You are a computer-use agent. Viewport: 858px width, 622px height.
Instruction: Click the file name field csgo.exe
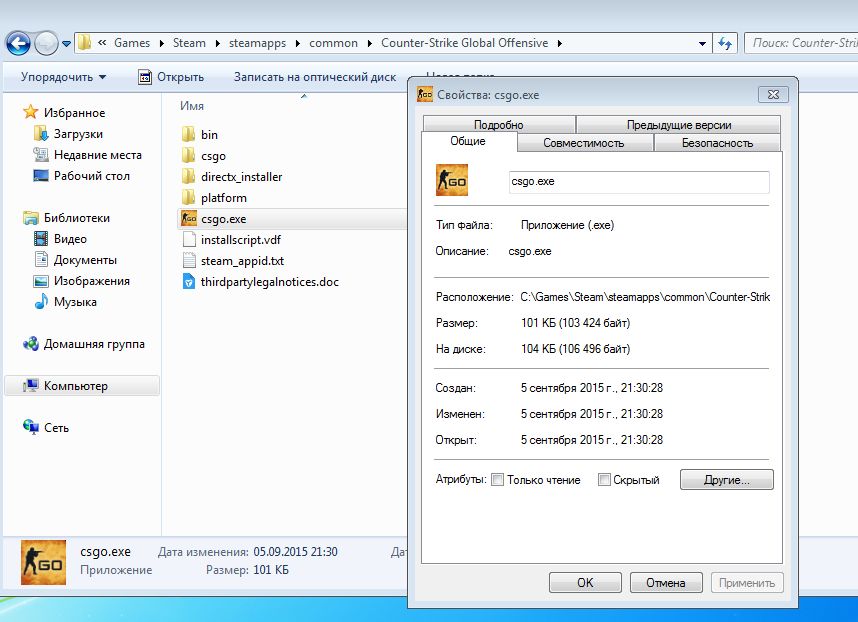pos(639,182)
